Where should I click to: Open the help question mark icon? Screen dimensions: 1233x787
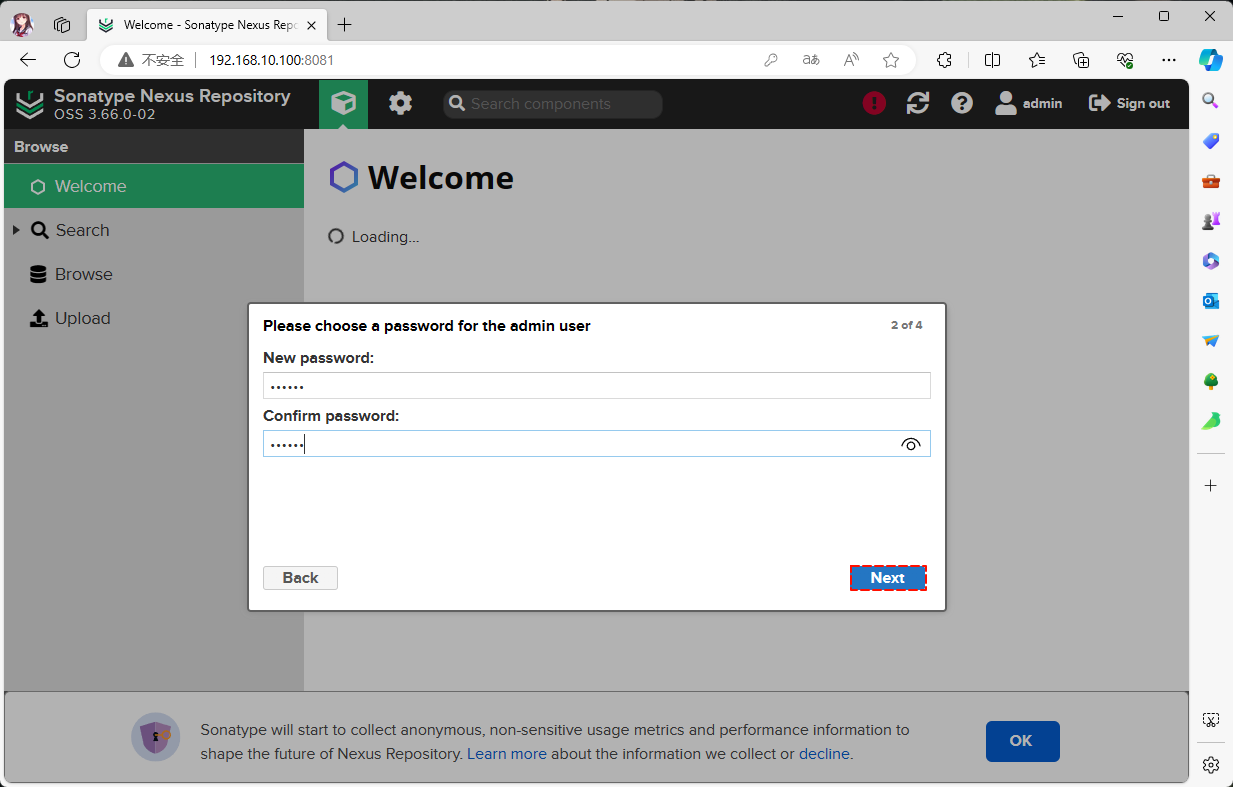(x=961, y=103)
